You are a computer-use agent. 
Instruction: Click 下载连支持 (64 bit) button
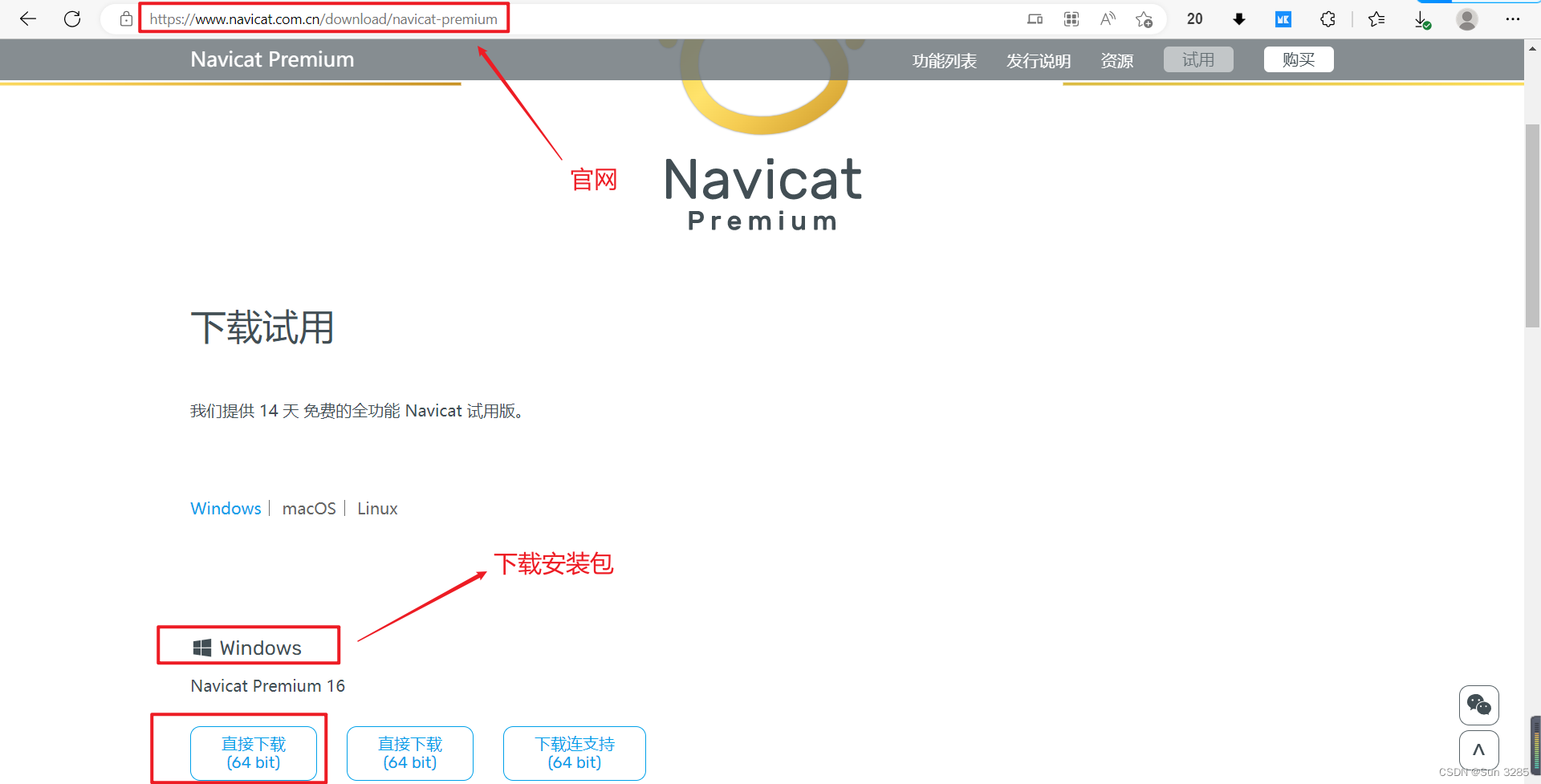pos(575,753)
